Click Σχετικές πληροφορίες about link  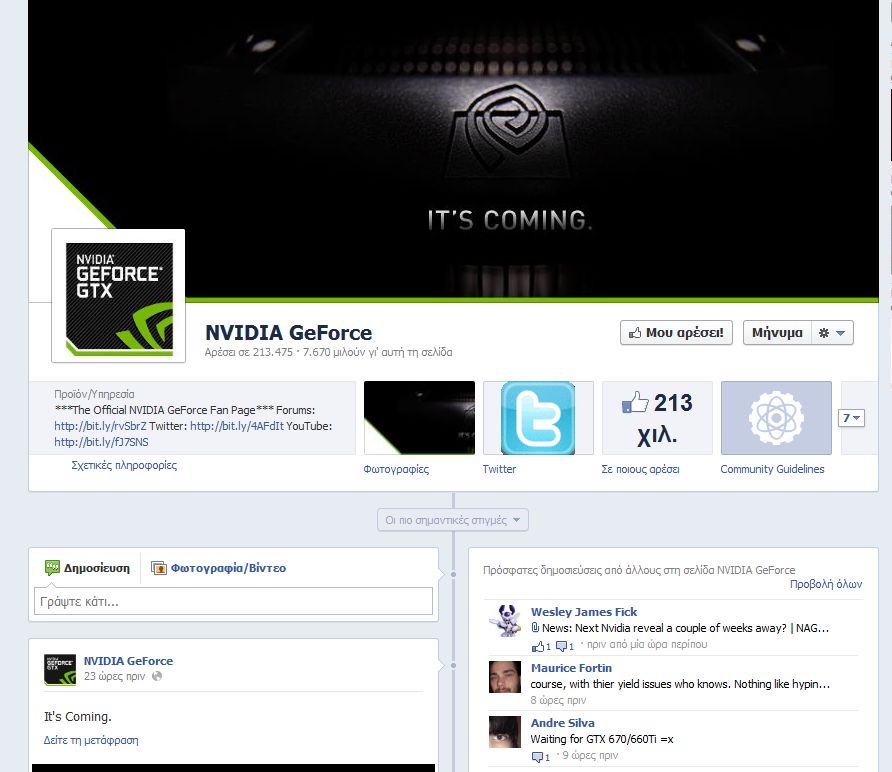point(124,465)
